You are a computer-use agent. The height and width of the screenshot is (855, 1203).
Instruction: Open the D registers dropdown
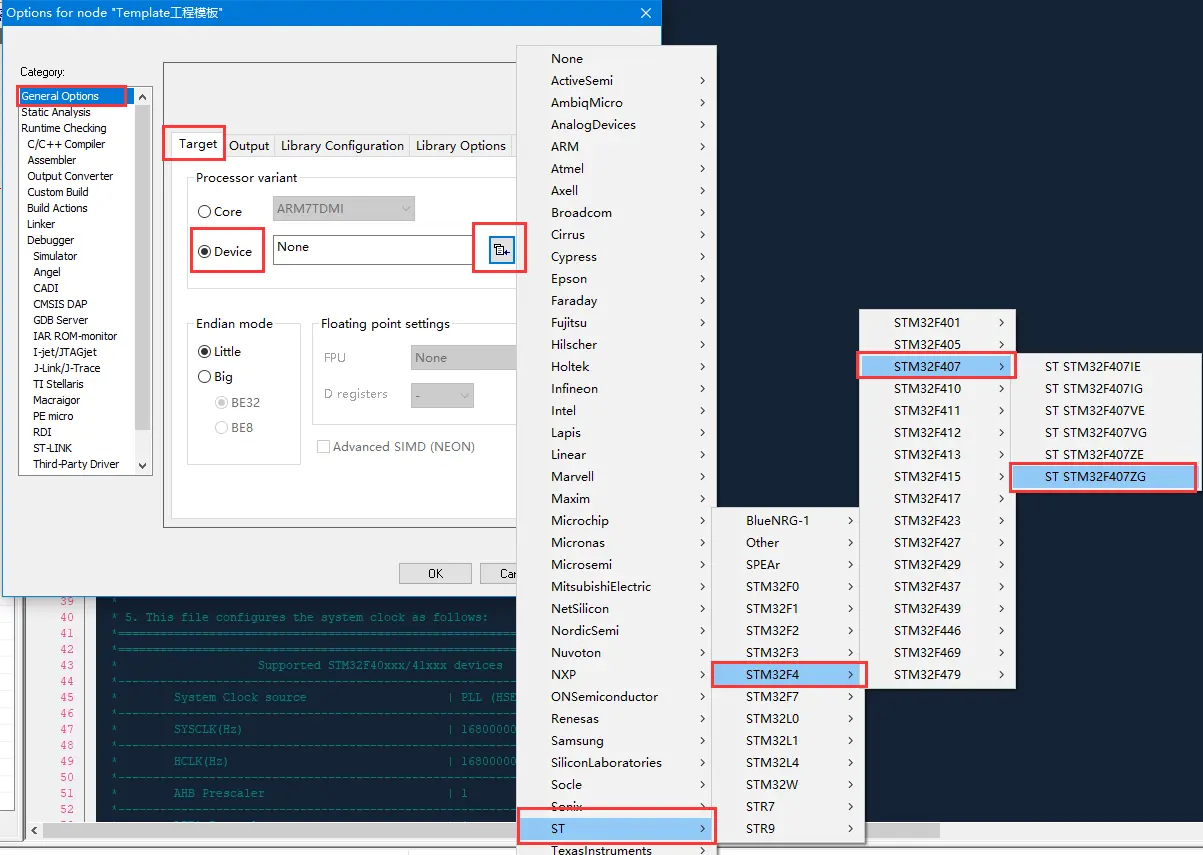[x=442, y=395]
